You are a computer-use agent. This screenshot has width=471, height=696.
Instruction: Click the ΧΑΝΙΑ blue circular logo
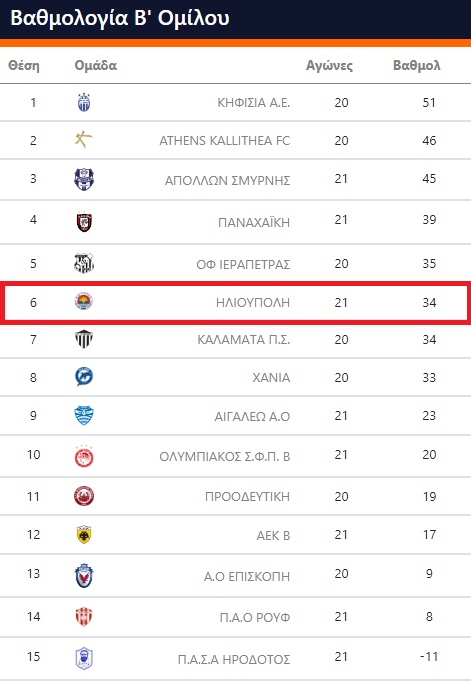[84, 377]
